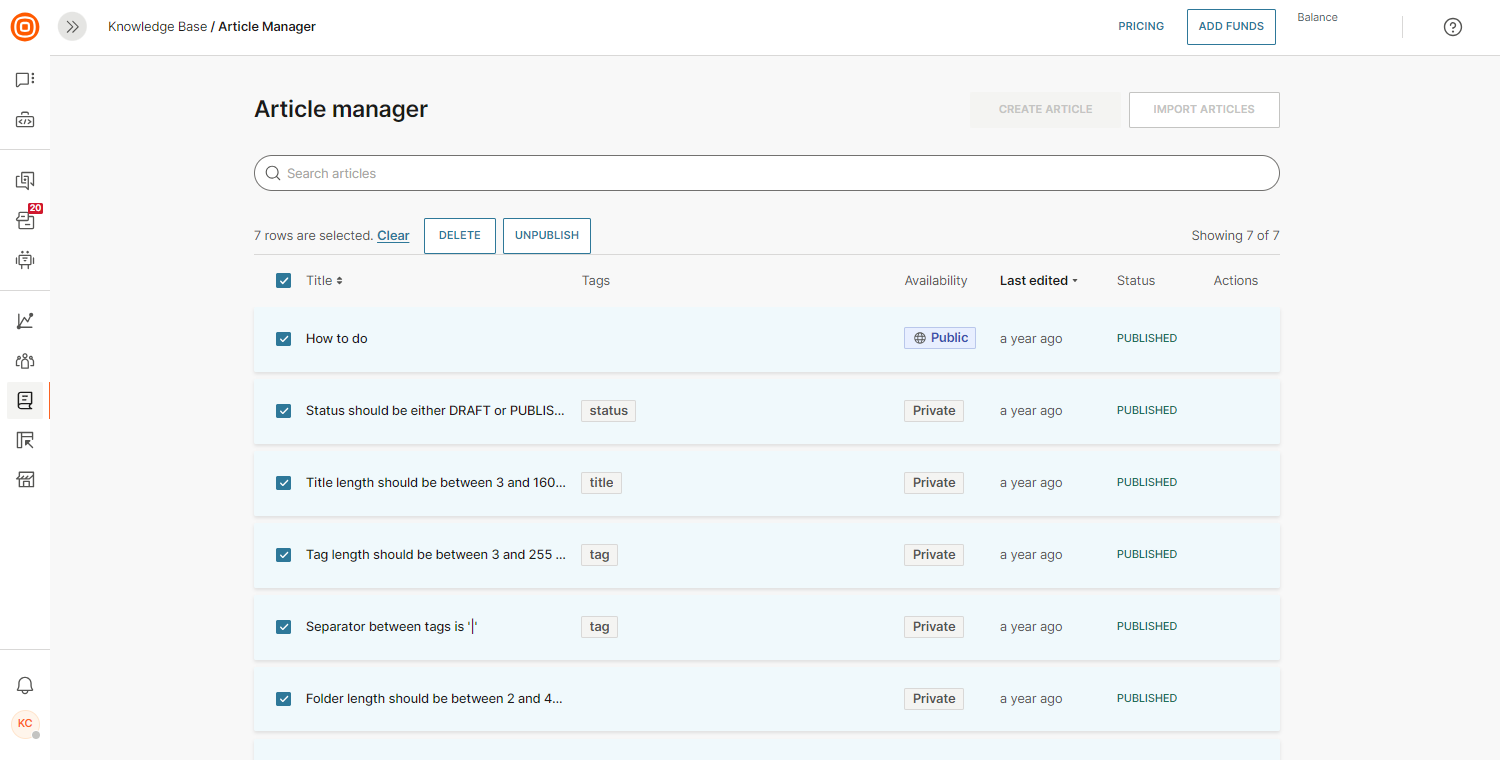Focus the Search articles field
Screen dimensions: 1500x760
tap(766, 173)
